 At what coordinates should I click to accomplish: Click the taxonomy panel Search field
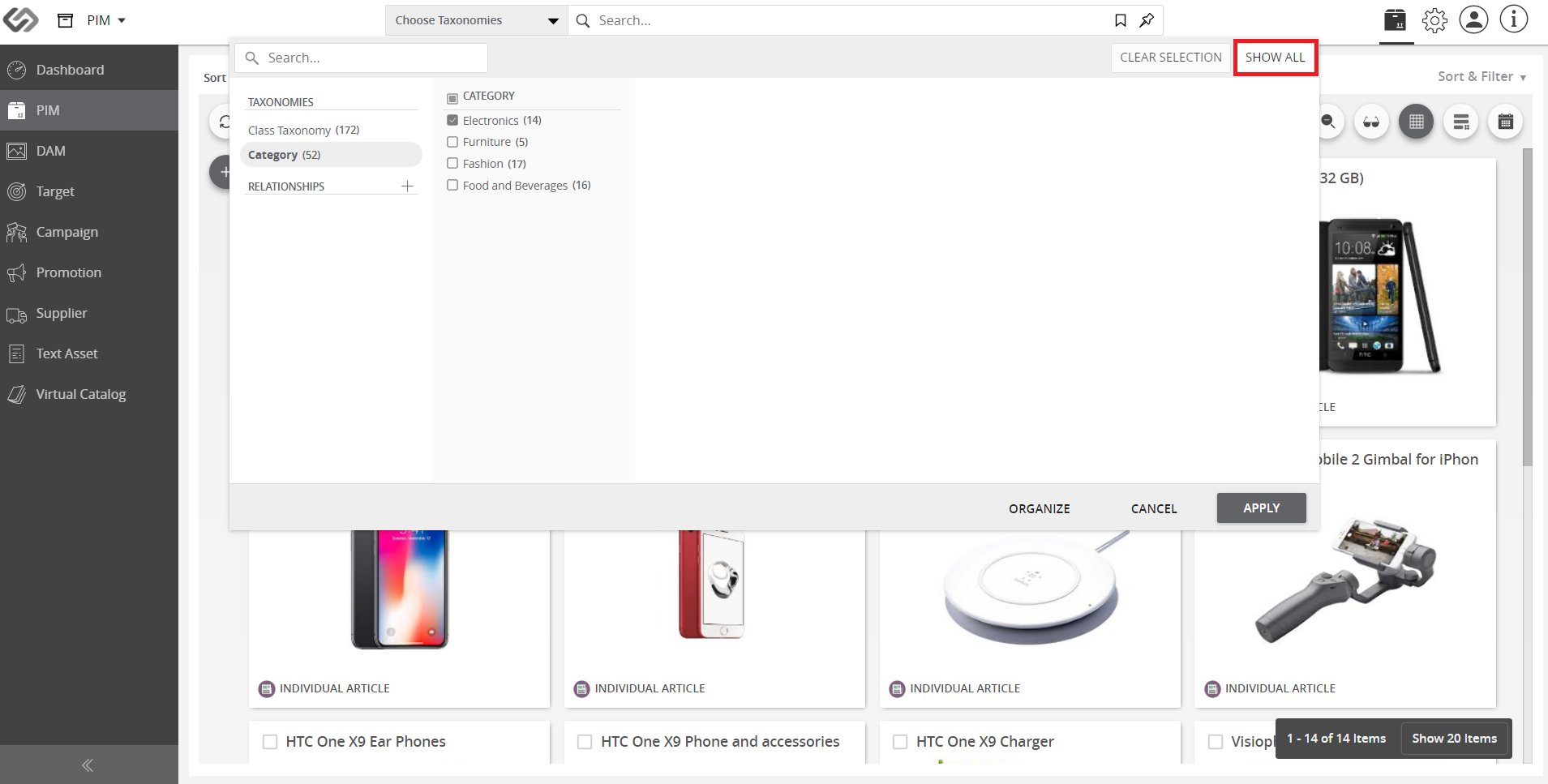point(361,58)
